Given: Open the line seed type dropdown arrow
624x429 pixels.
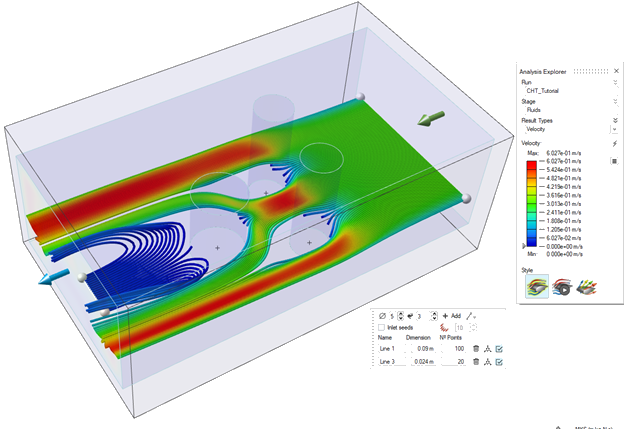Looking at the screenshot, I should click(x=474, y=315).
